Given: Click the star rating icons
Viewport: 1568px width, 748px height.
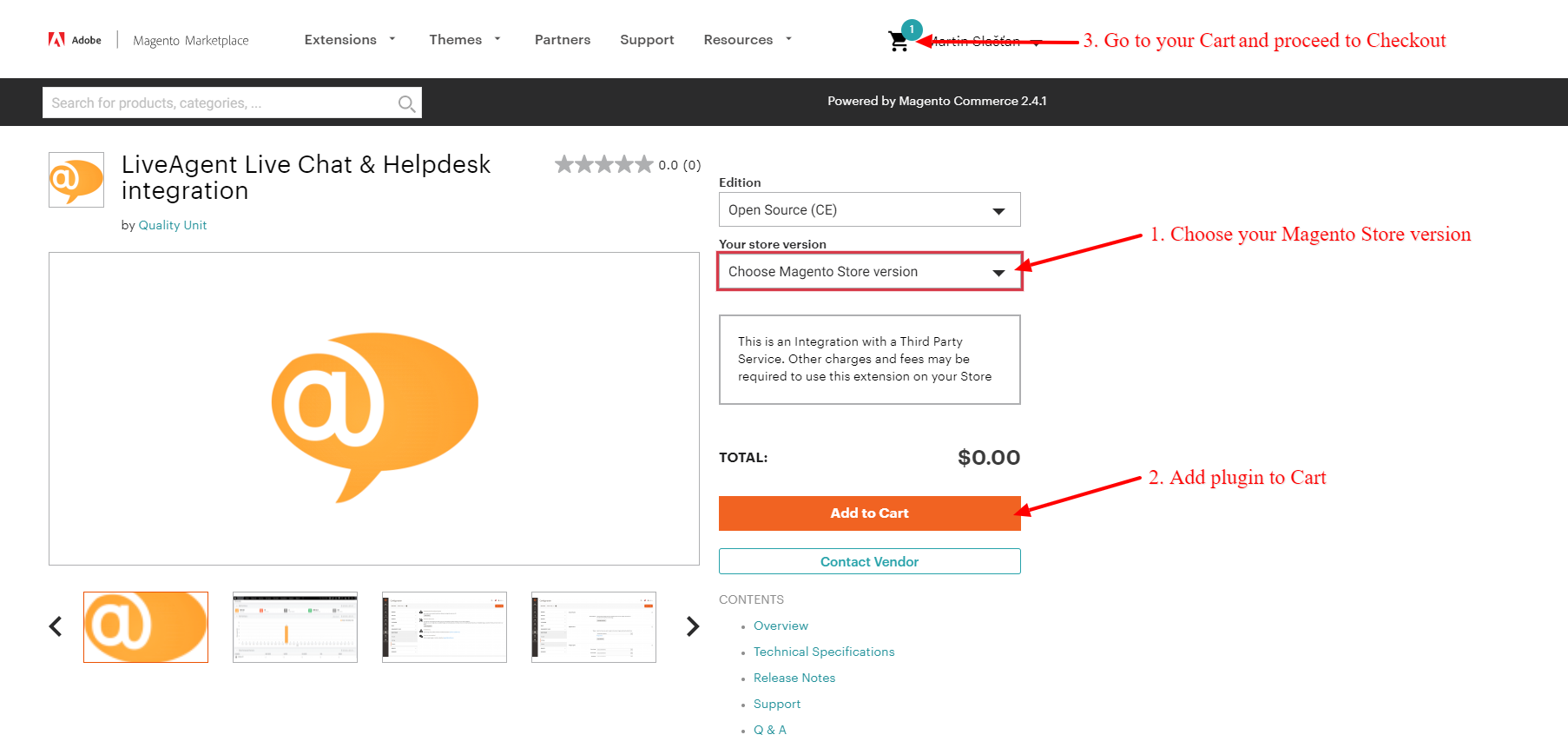Looking at the screenshot, I should [x=603, y=164].
